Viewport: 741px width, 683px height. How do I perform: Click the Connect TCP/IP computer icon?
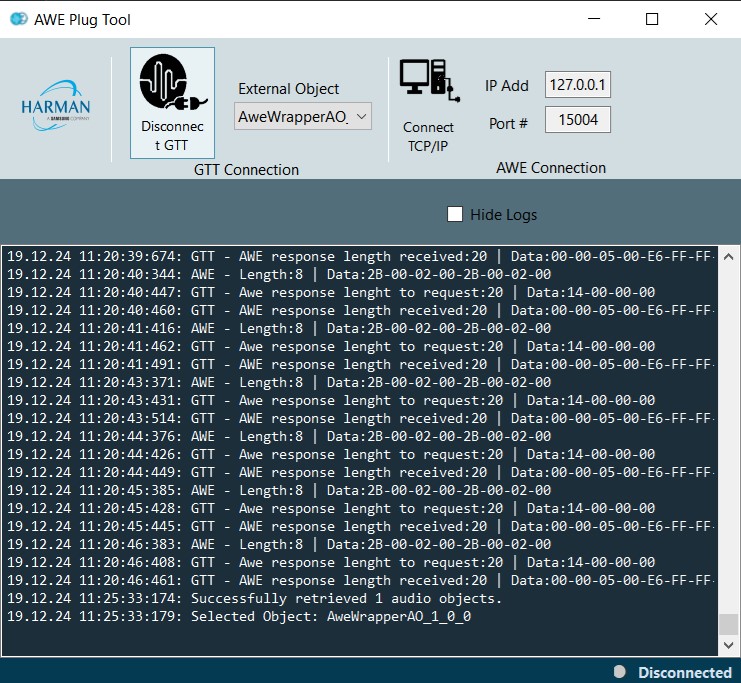(x=428, y=81)
